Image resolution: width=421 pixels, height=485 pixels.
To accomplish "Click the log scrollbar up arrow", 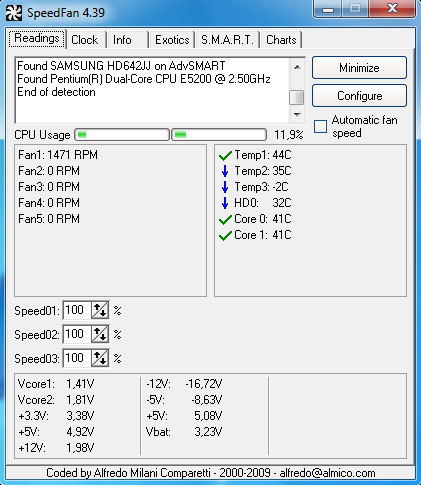I will pyautogui.click(x=297, y=67).
